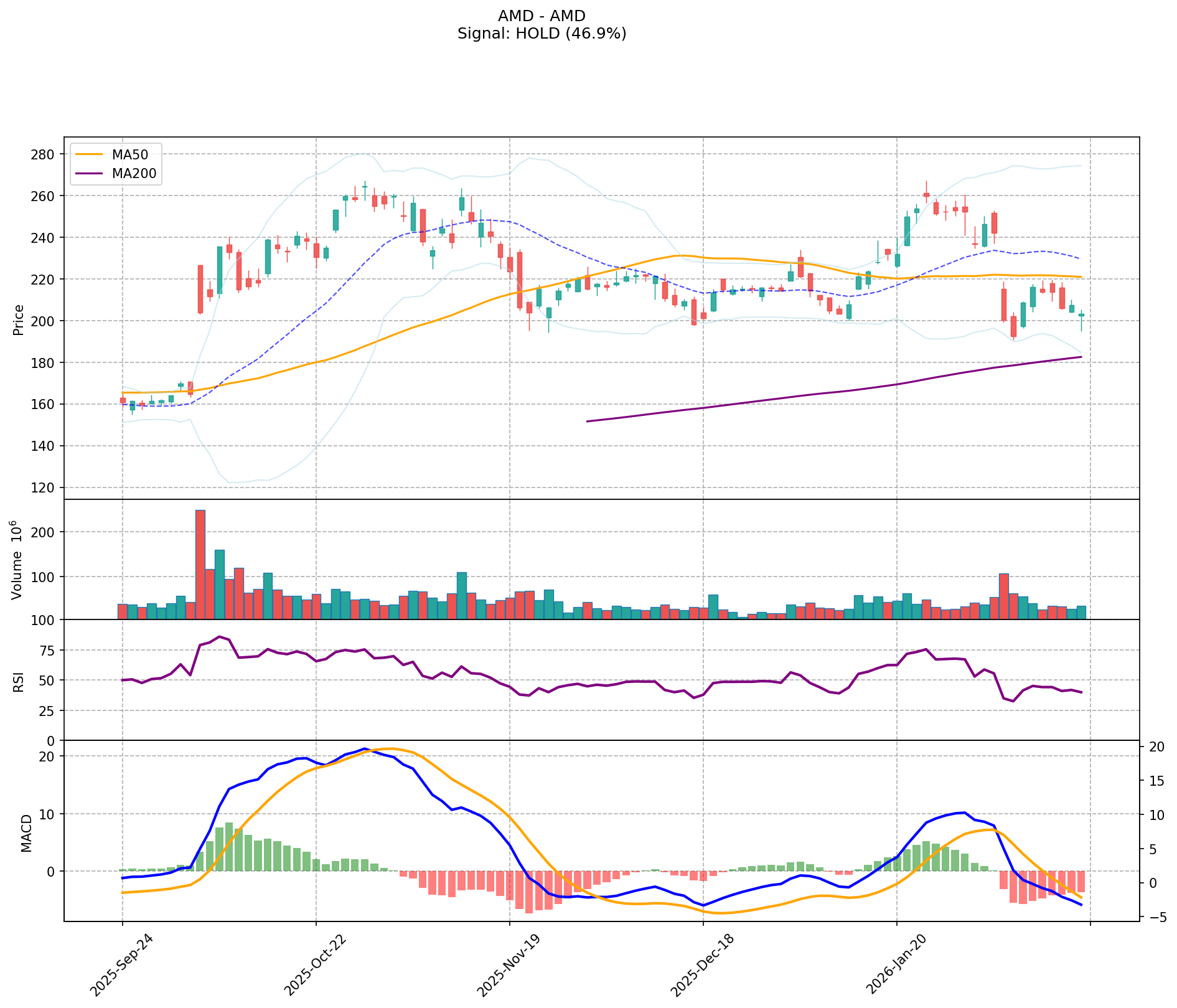
Task: Click the "AMD - AMD" chart title
Action: coord(542,16)
